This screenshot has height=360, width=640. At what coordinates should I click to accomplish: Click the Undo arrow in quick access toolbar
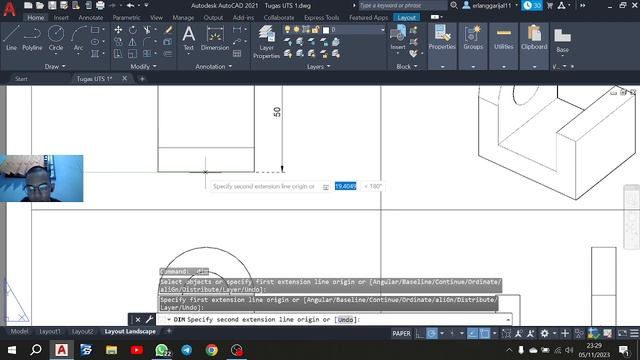coord(131,5)
